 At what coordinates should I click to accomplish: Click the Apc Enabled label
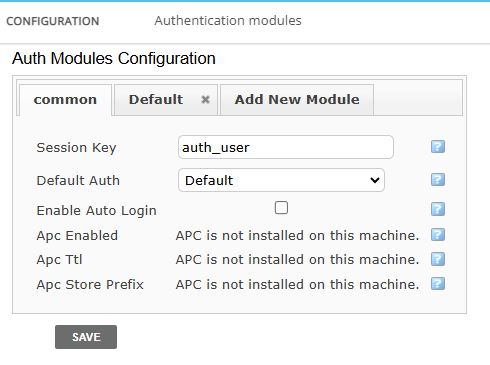coord(77,236)
